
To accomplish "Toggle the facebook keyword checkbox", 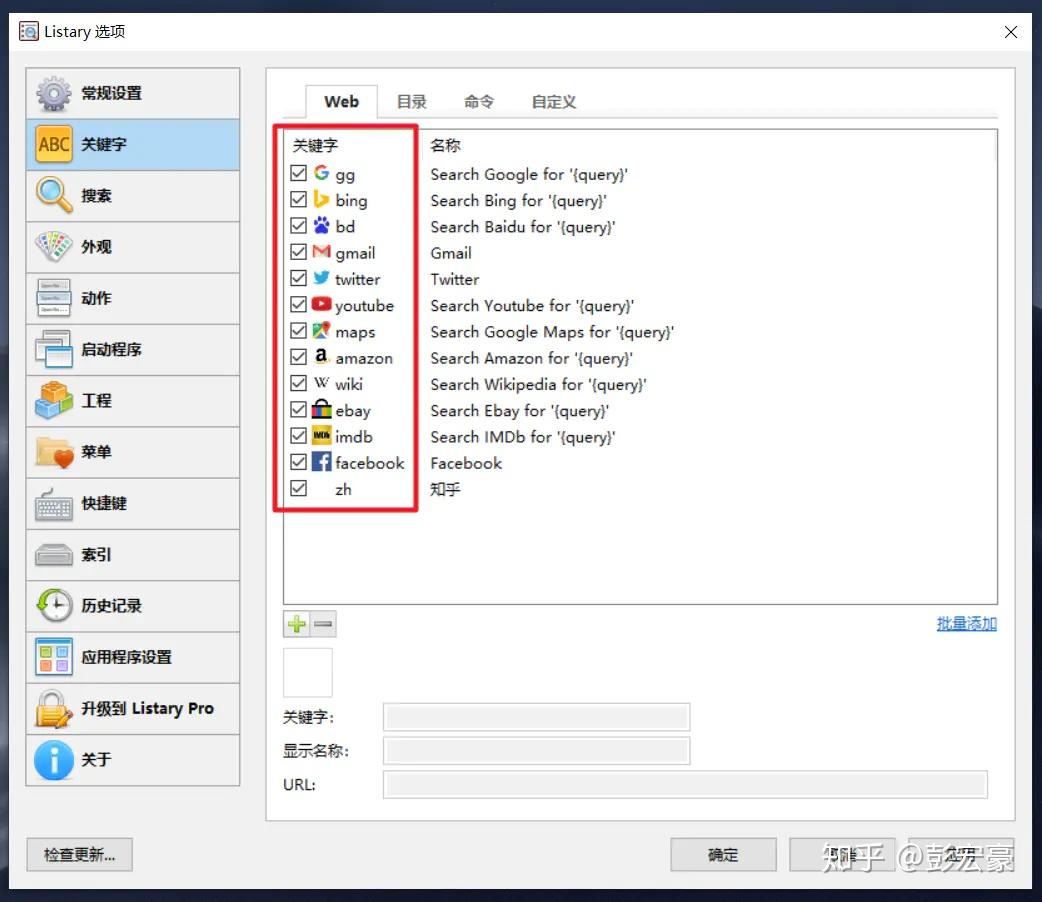I will coord(298,462).
